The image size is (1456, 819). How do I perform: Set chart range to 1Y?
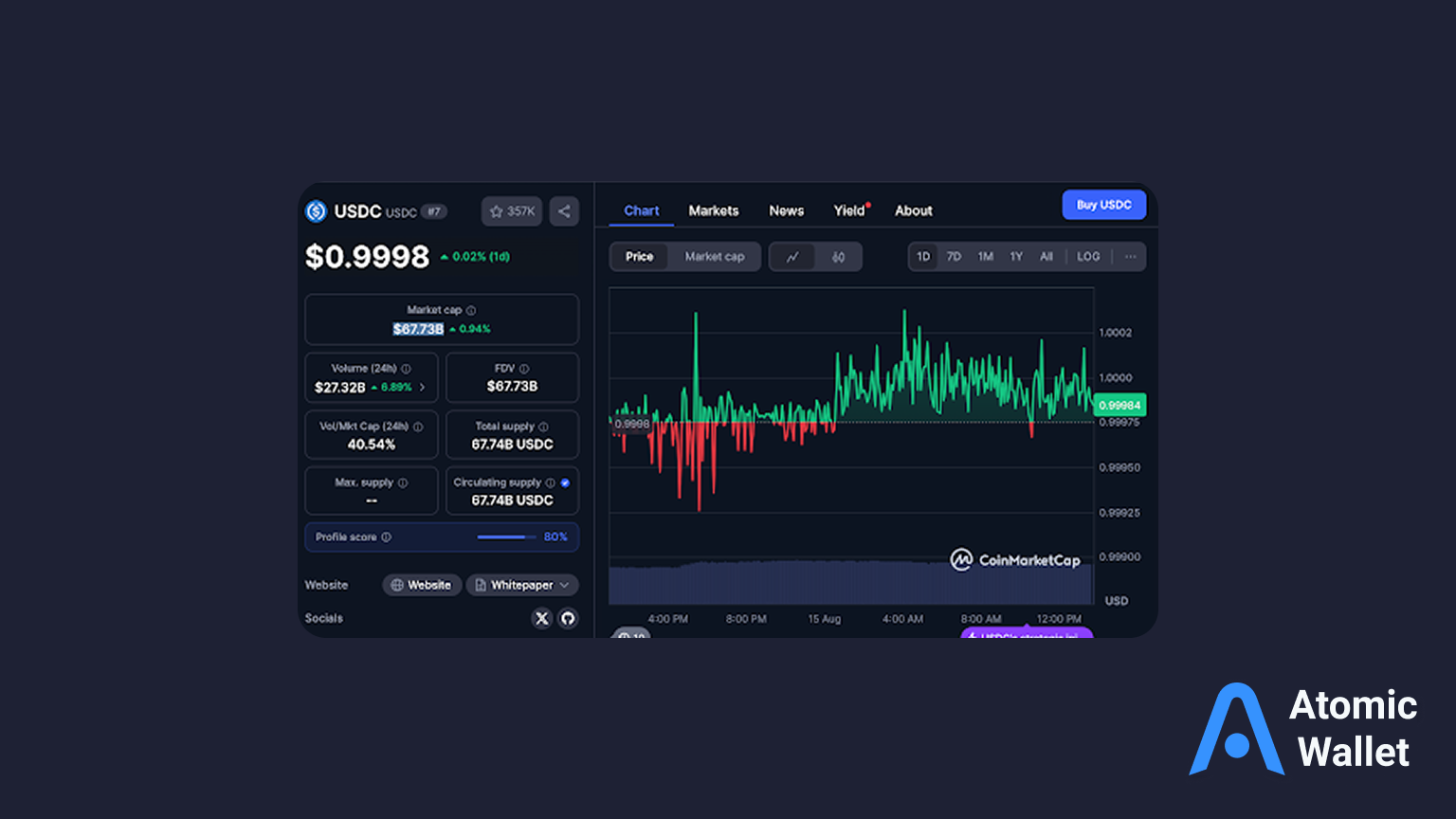pyautogui.click(x=1016, y=257)
